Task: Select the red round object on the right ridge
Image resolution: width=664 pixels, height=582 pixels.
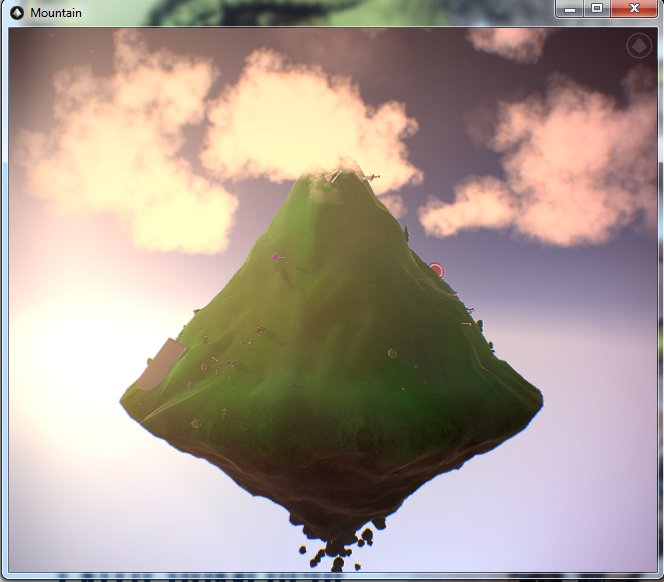Action: click(x=436, y=269)
